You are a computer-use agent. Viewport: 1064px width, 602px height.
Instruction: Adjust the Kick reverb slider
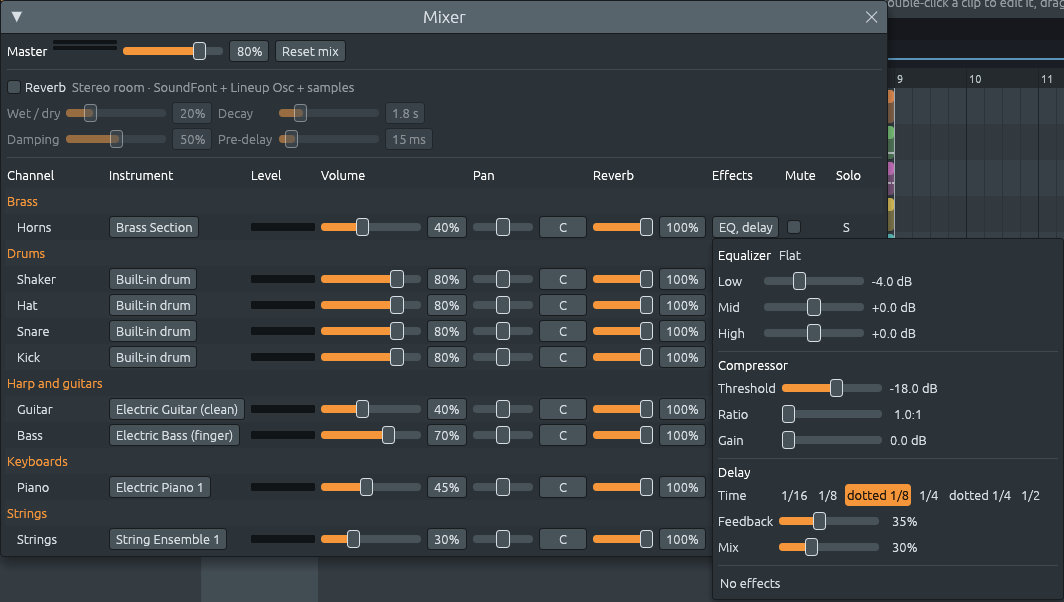pos(623,358)
